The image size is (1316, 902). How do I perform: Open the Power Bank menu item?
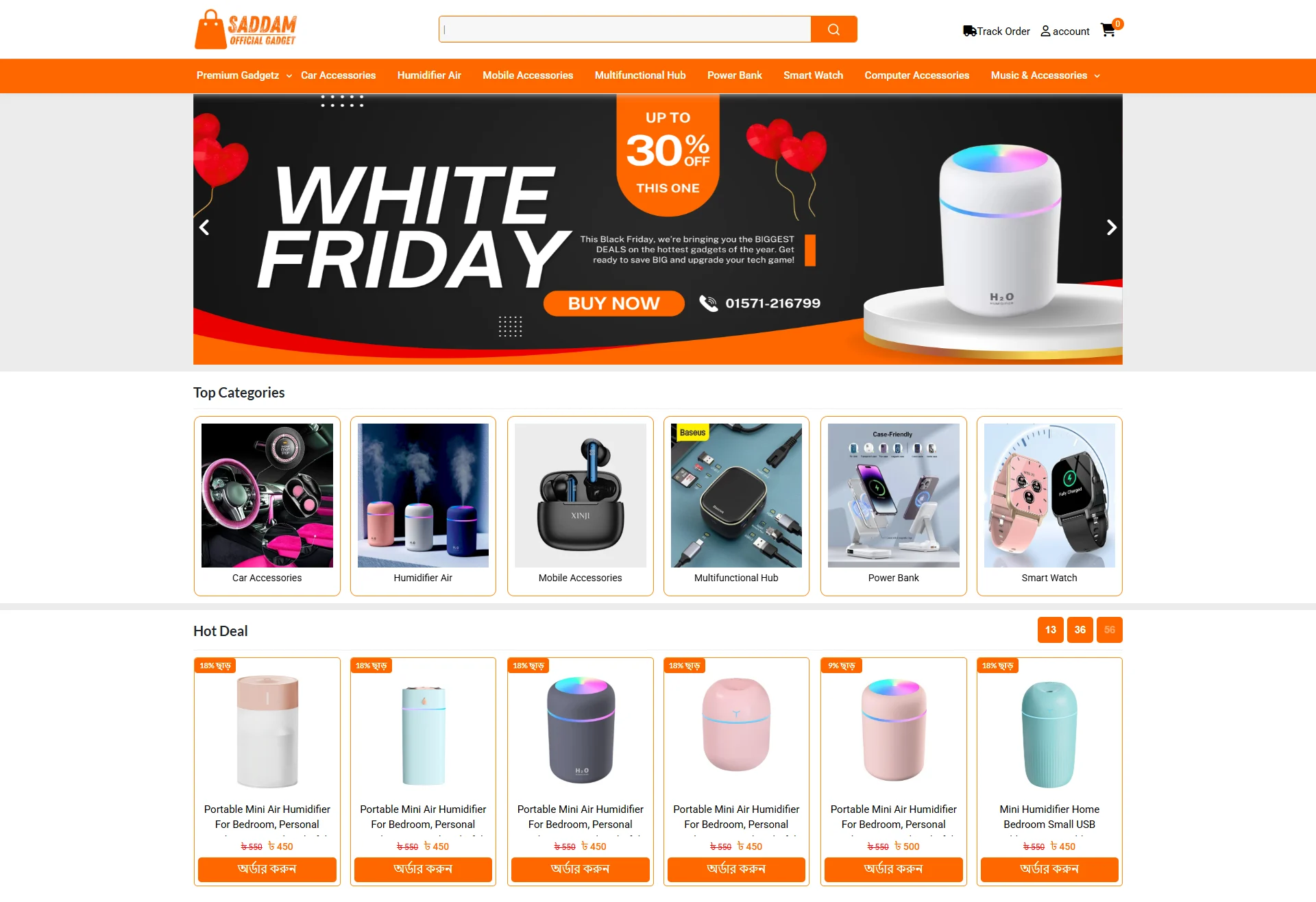point(735,75)
